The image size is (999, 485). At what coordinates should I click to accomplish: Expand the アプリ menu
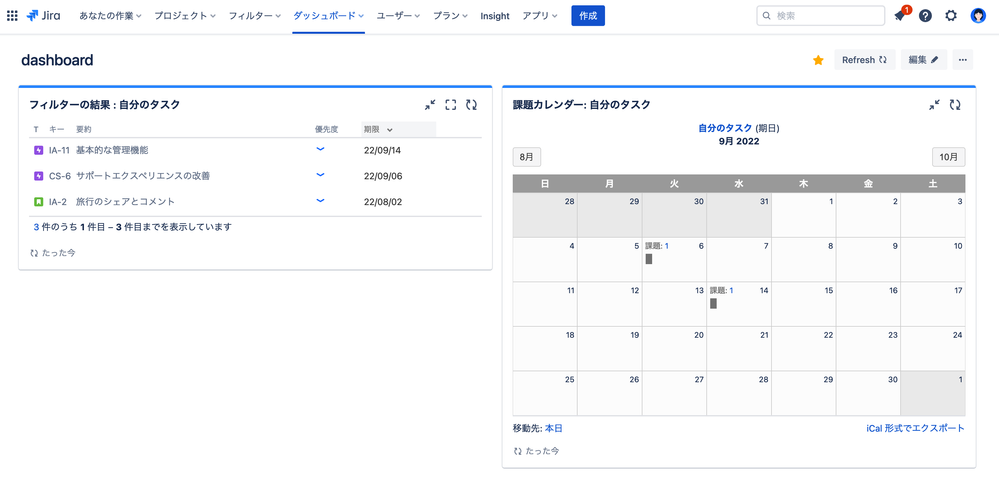tap(540, 16)
